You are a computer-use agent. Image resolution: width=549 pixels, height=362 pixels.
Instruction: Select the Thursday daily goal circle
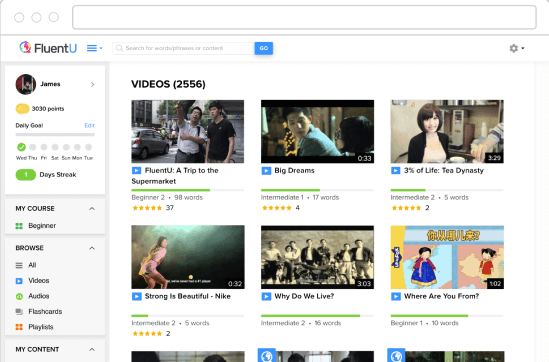pyautogui.click(x=33, y=147)
